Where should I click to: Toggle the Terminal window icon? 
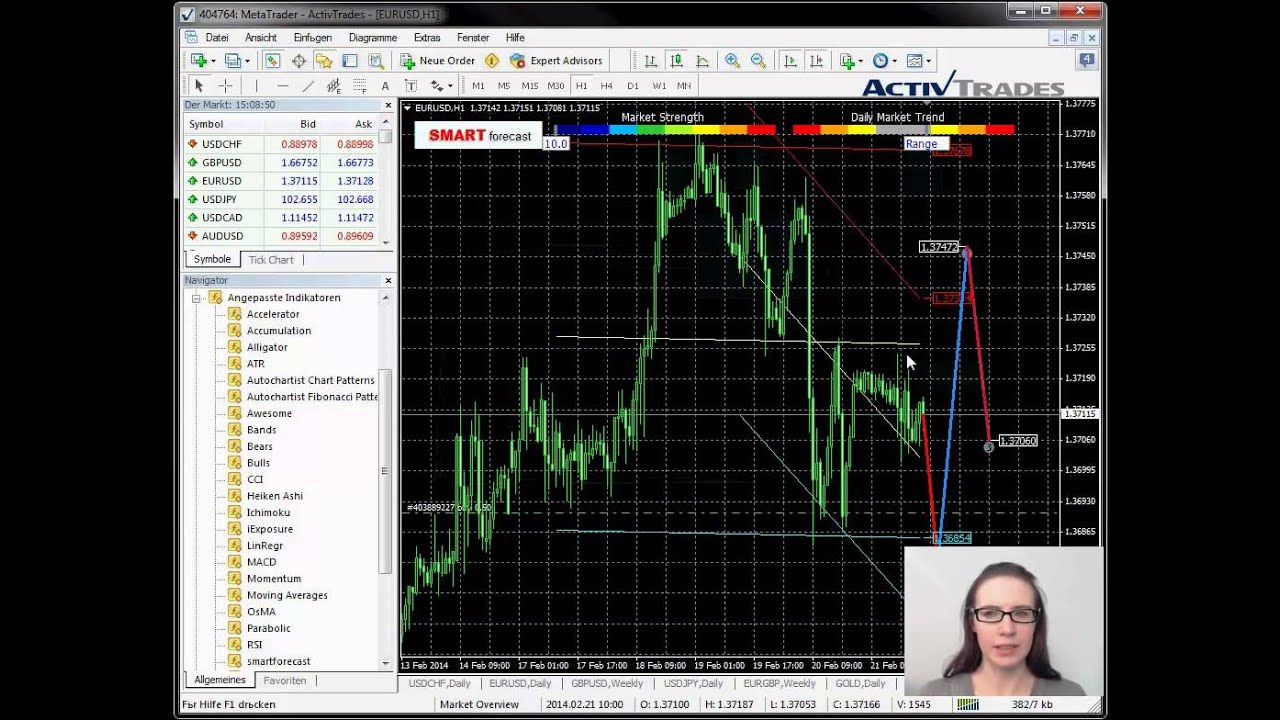click(350, 61)
